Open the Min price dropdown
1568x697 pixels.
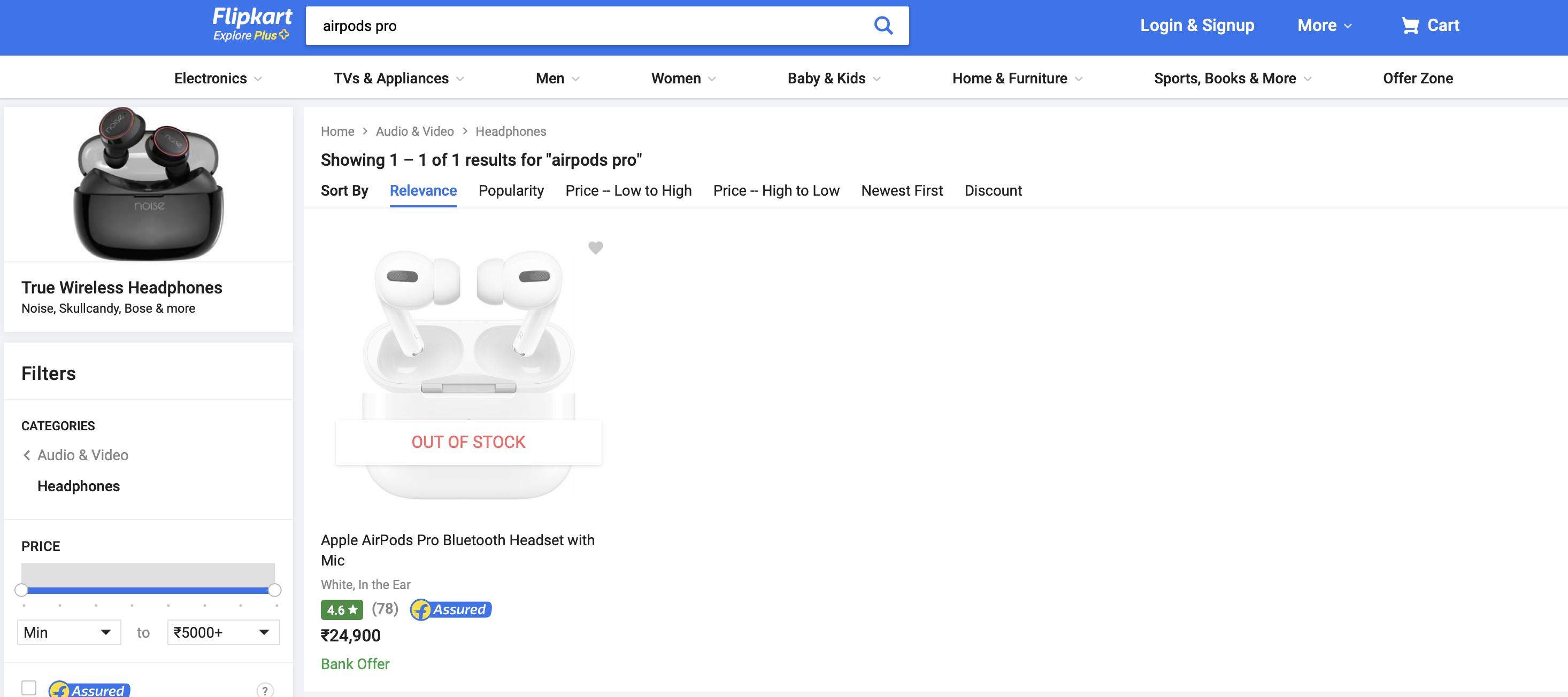[x=69, y=632]
